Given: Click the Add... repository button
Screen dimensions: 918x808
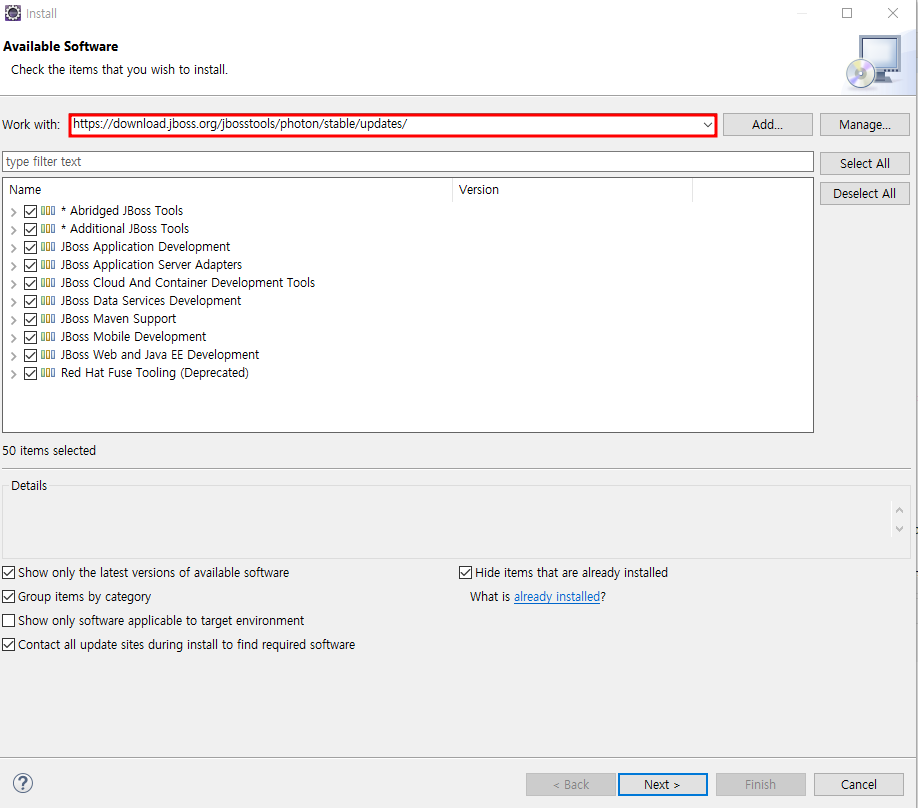Looking at the screenshot, I should click(768, 125).
